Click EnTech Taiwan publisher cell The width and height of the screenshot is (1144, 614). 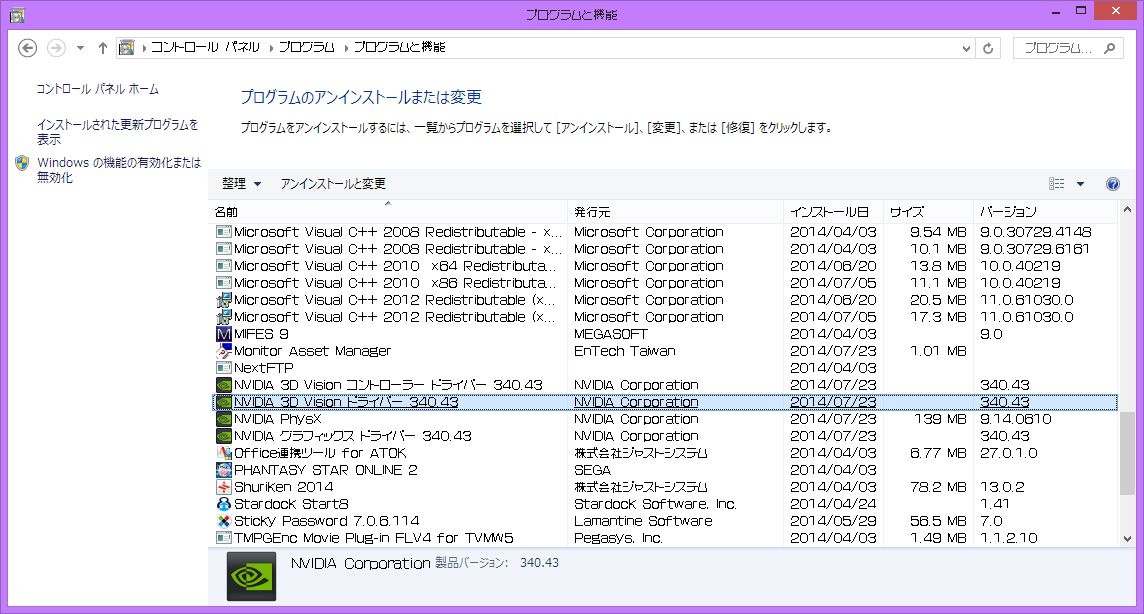625,351
